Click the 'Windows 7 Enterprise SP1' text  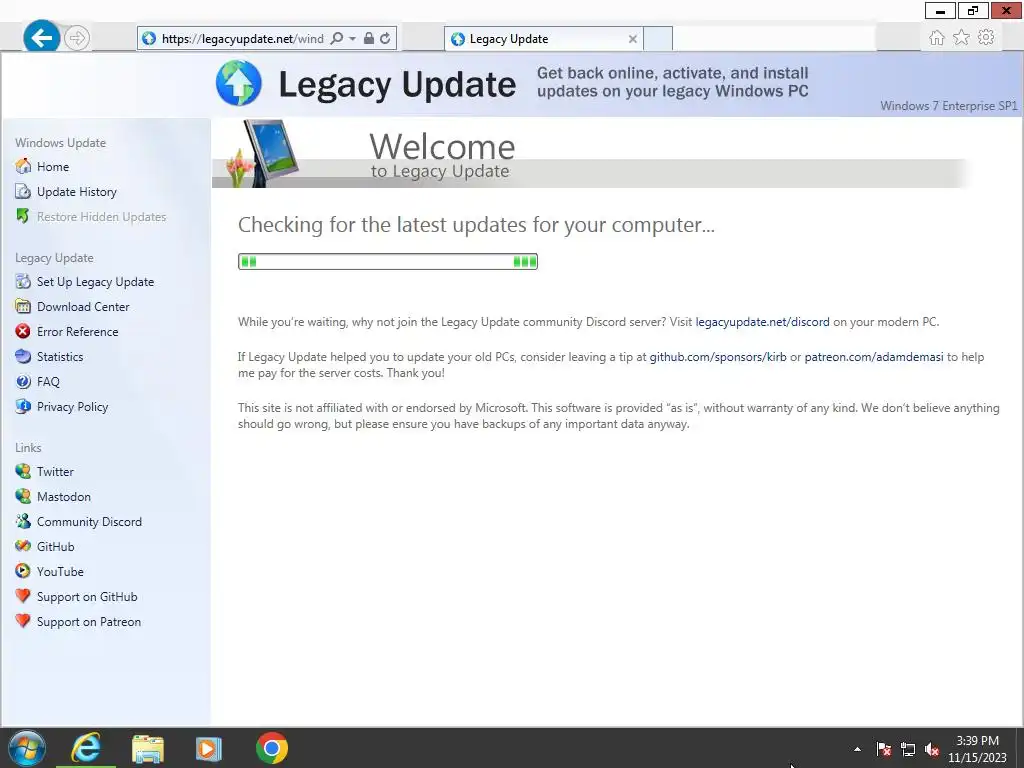948,106
